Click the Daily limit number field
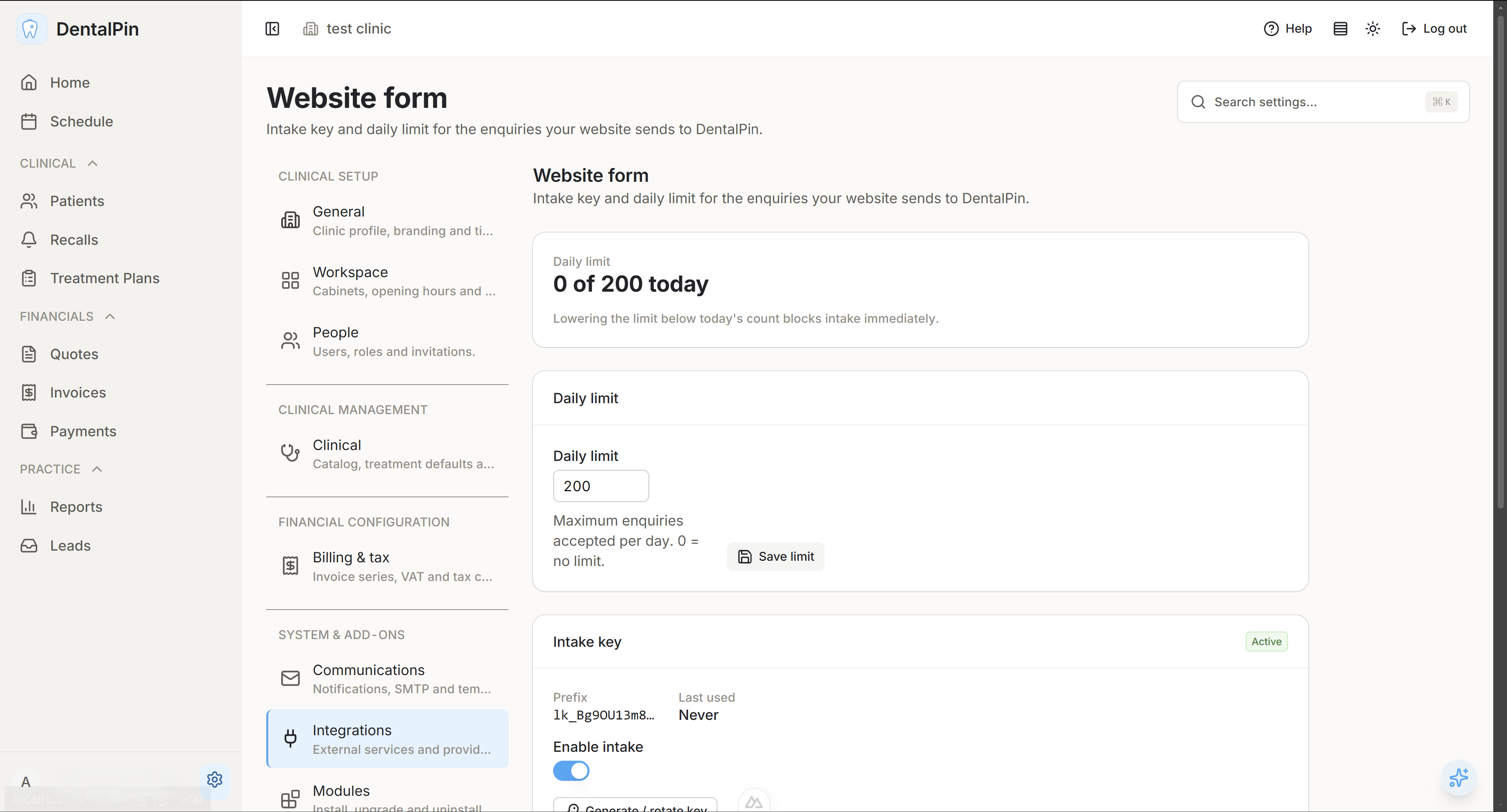Image resolution: width=1507 pixels, height=812 pixels. [x=601, y=486]
